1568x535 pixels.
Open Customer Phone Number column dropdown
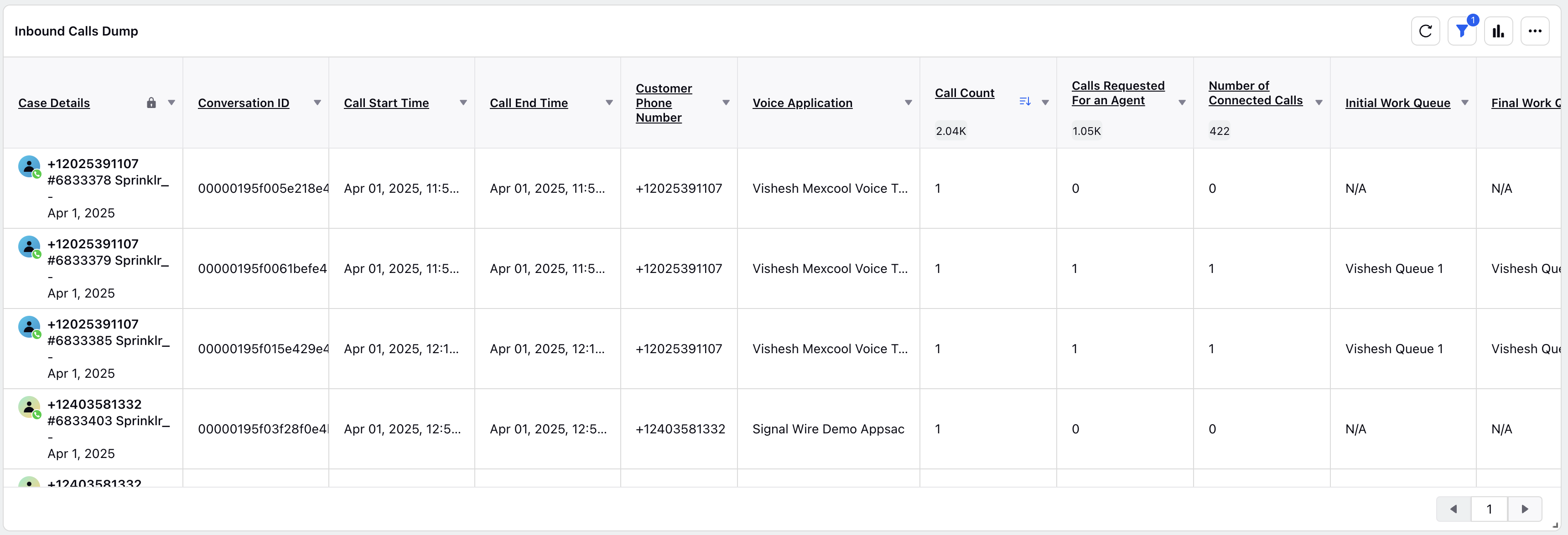pos(726,103)
